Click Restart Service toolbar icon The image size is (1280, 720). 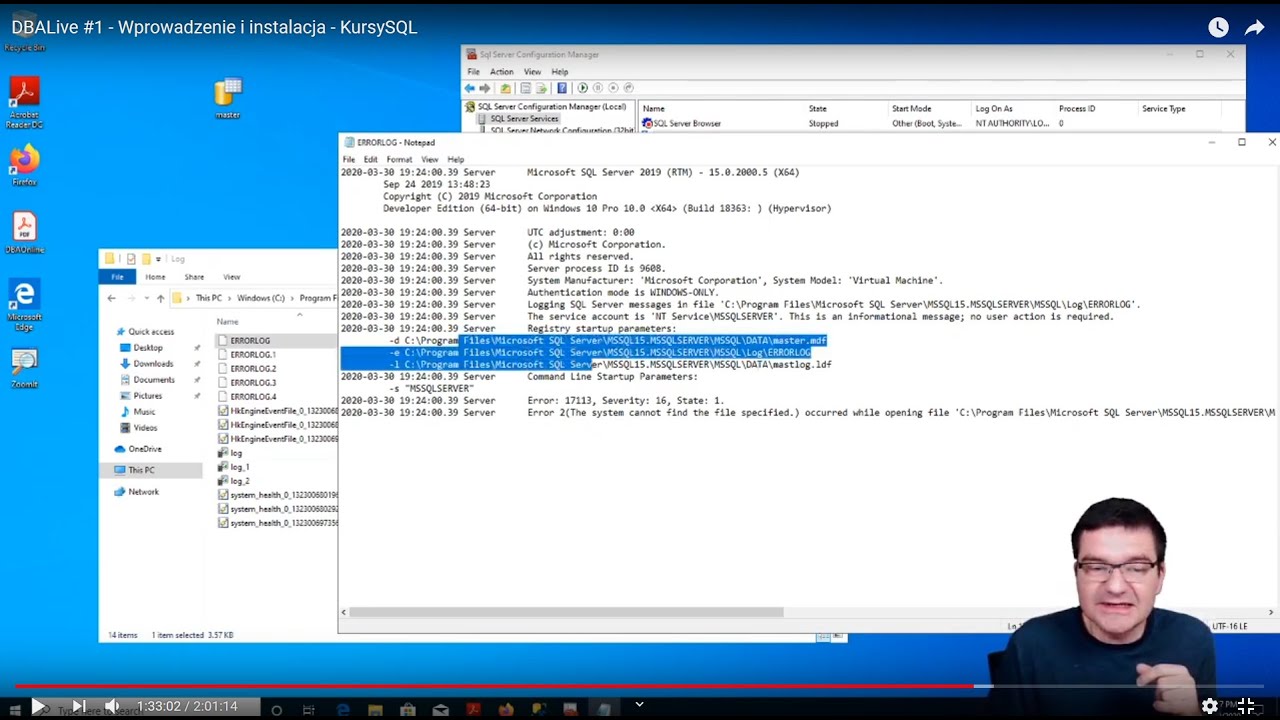[x=628, y=88]
